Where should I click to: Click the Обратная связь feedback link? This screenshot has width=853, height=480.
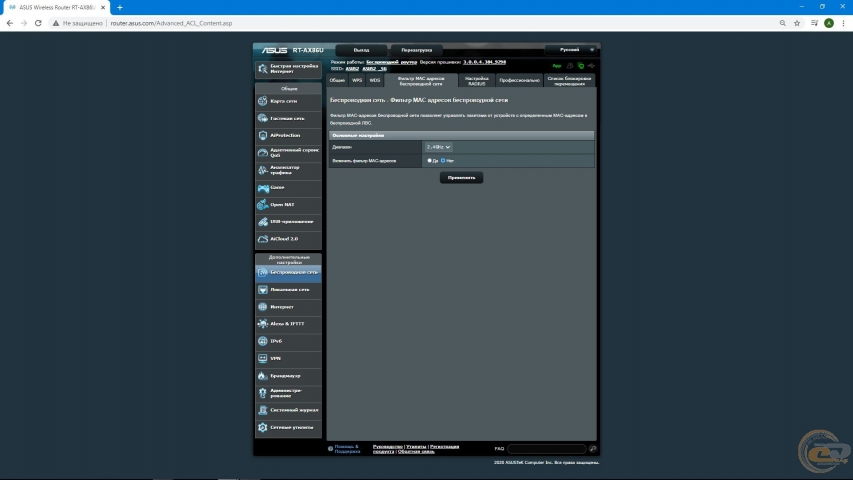[416, 452]
